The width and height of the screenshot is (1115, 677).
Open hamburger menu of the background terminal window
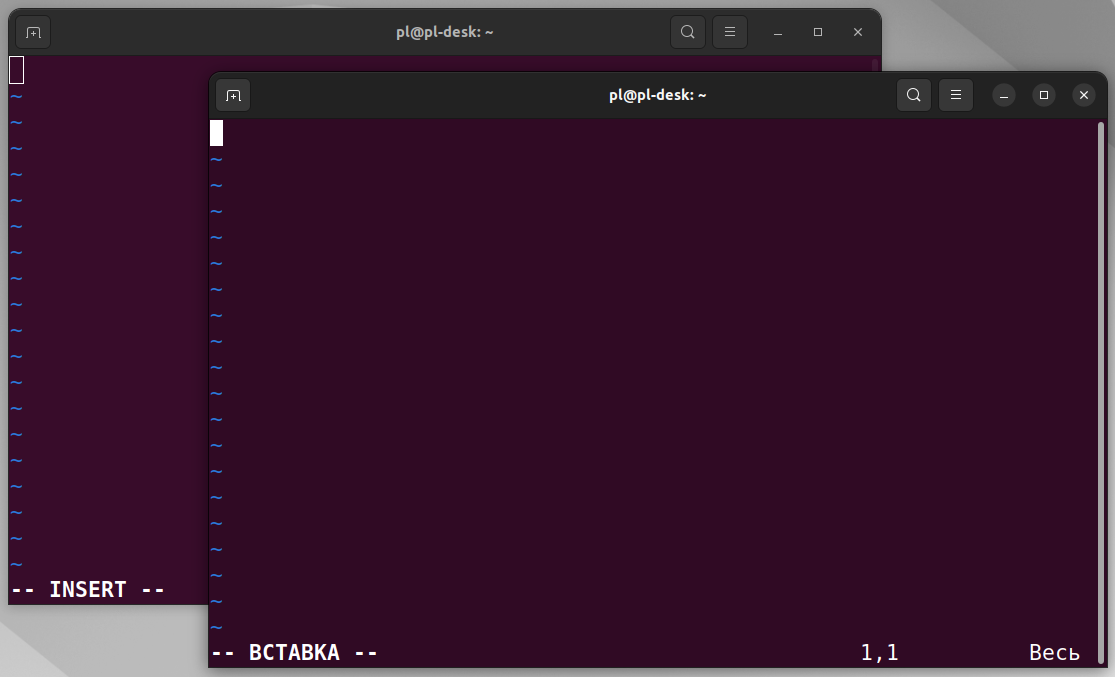(730, 32)
